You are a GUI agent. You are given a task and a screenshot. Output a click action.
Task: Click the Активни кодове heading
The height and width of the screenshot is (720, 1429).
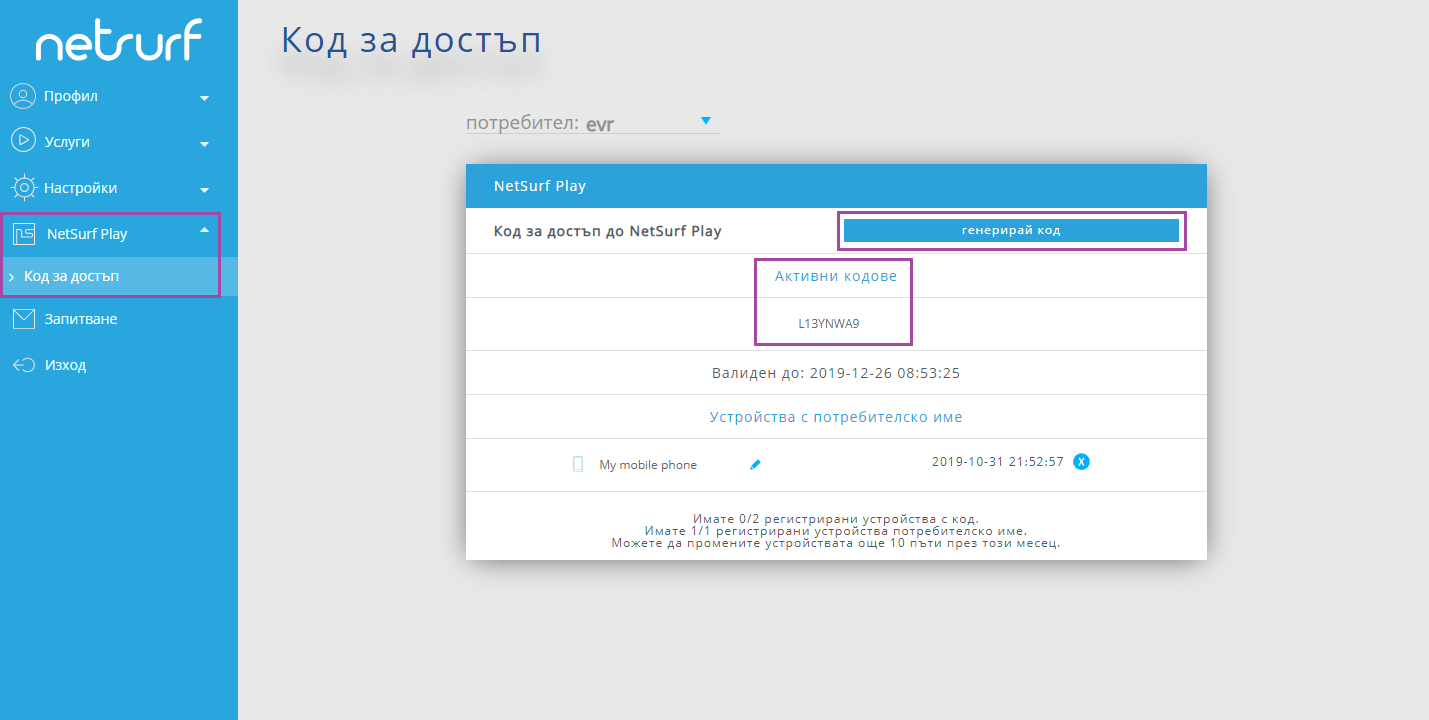click(836, 276)
